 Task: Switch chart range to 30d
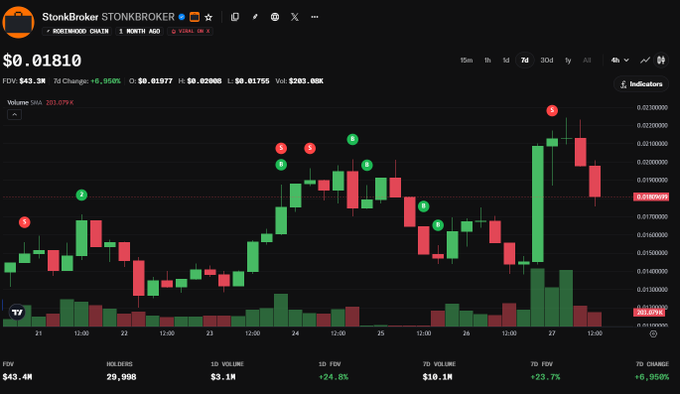pos(546,60)
